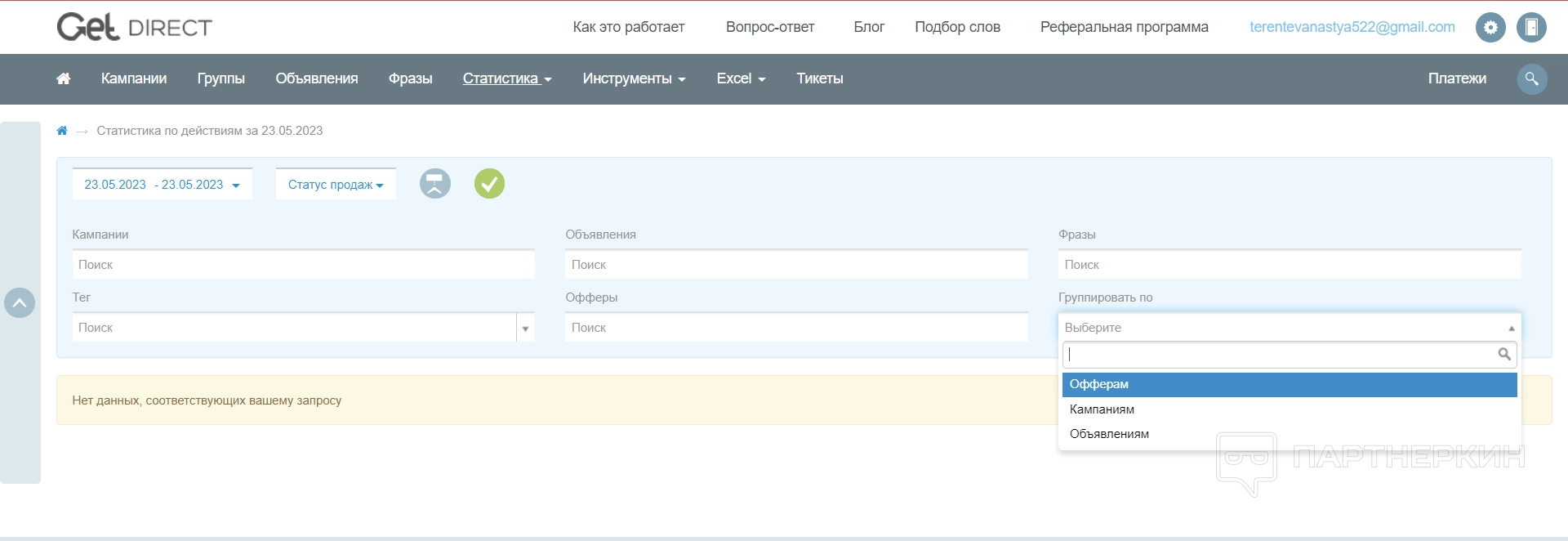Screen dimensions: 1568x541
Task: Click the Get Direct logo
Action: 134,27
